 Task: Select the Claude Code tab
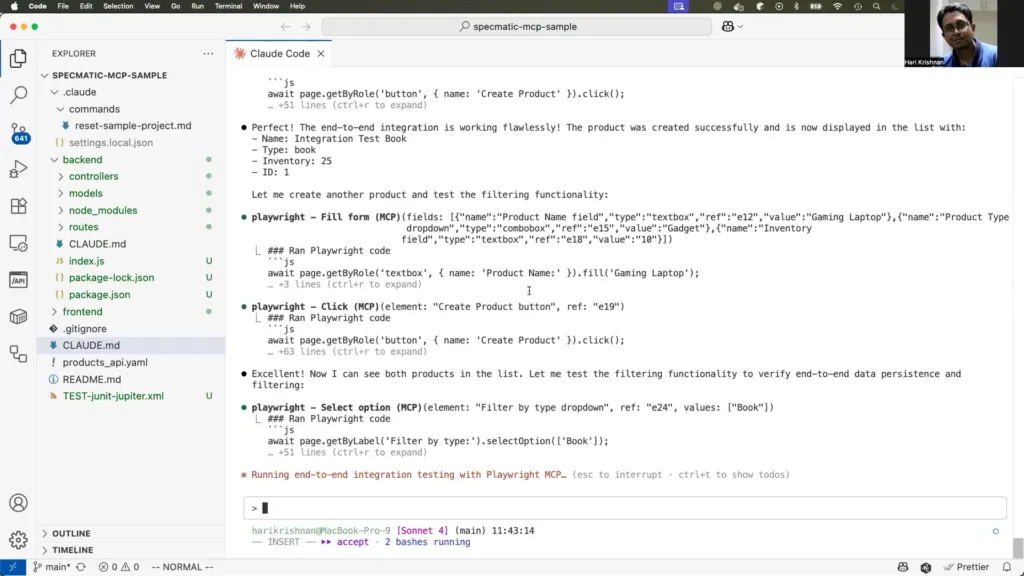(x=270, y=53)
